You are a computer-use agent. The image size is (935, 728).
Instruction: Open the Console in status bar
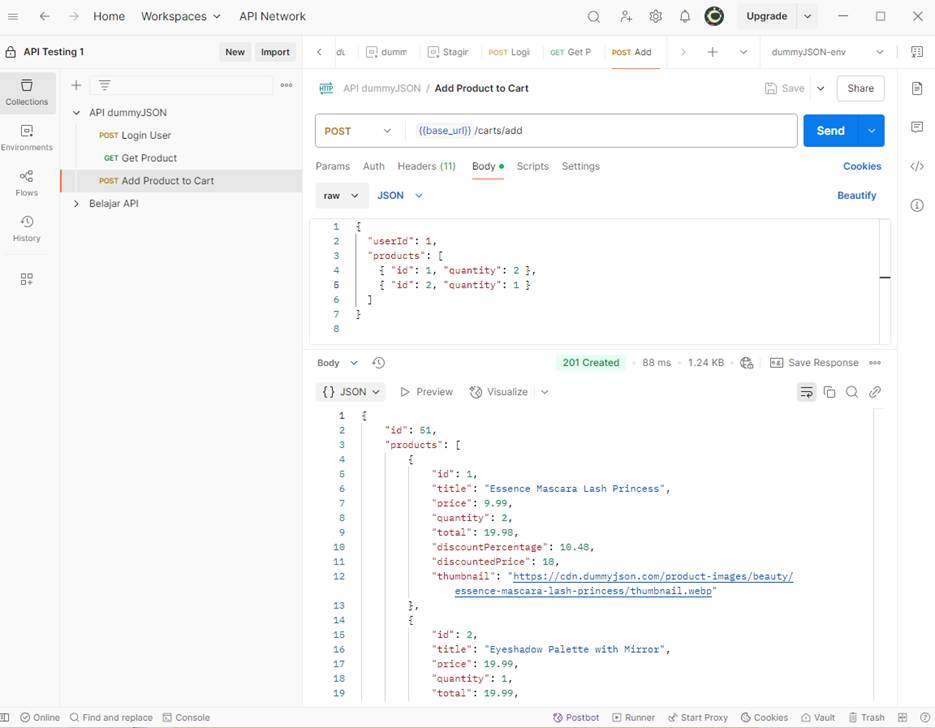(186, 717)
